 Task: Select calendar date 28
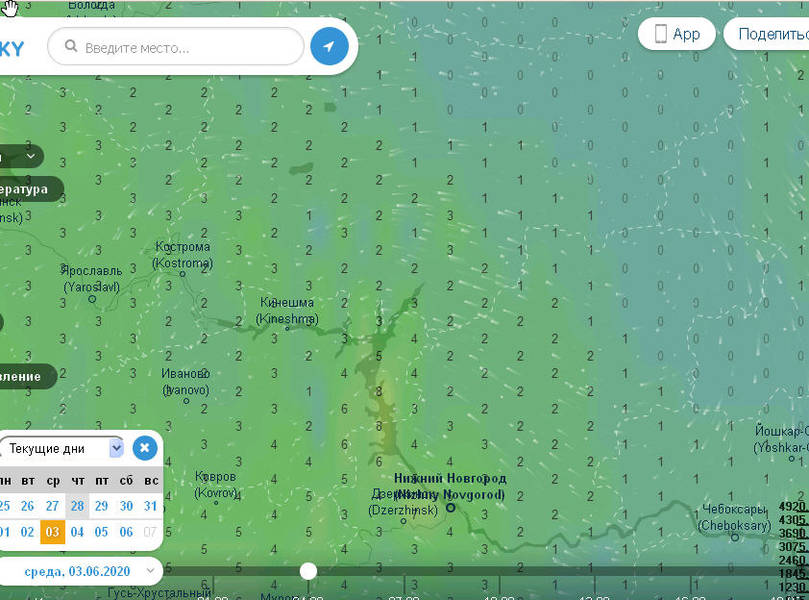[77, 506]
